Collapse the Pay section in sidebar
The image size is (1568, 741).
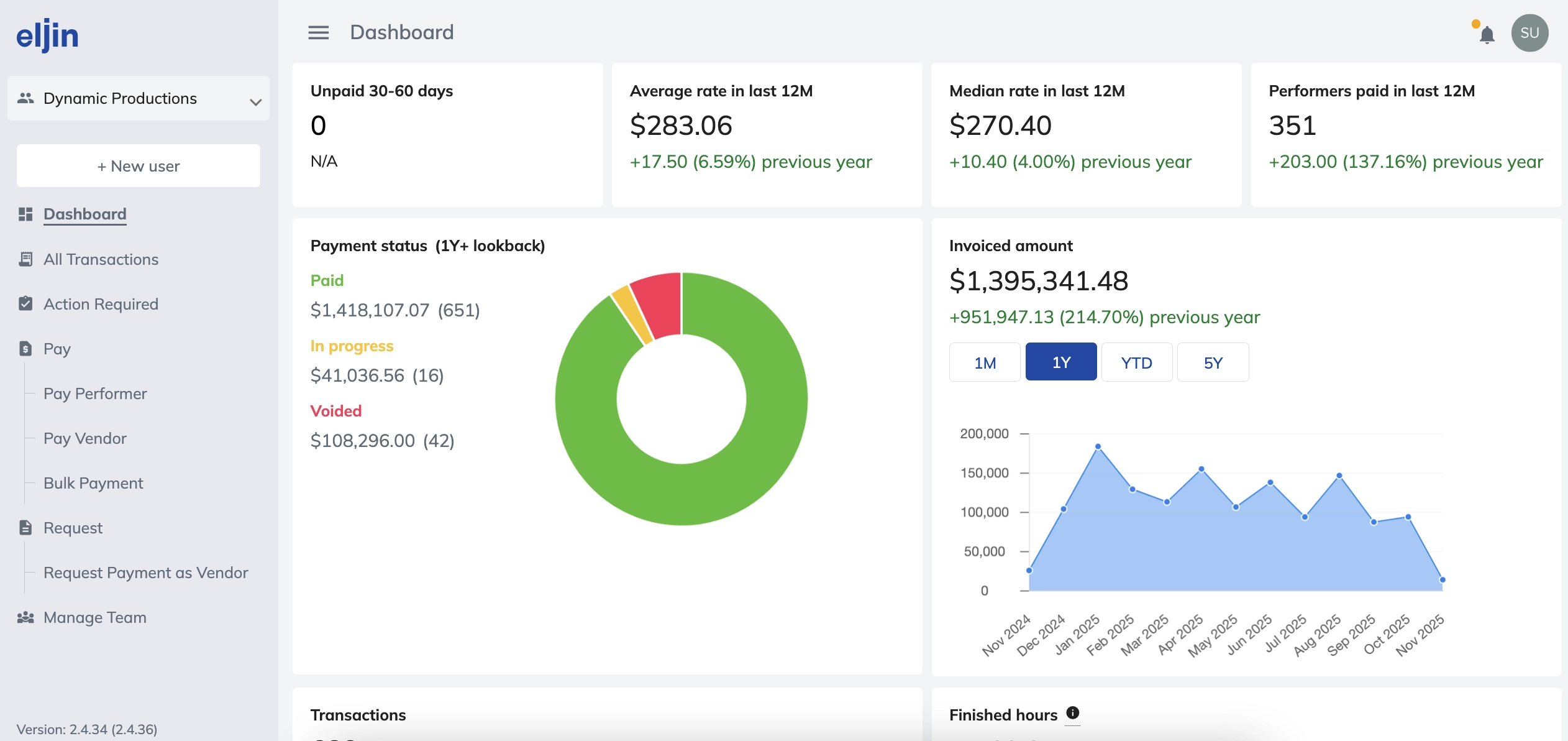click(x=57, y=349)
